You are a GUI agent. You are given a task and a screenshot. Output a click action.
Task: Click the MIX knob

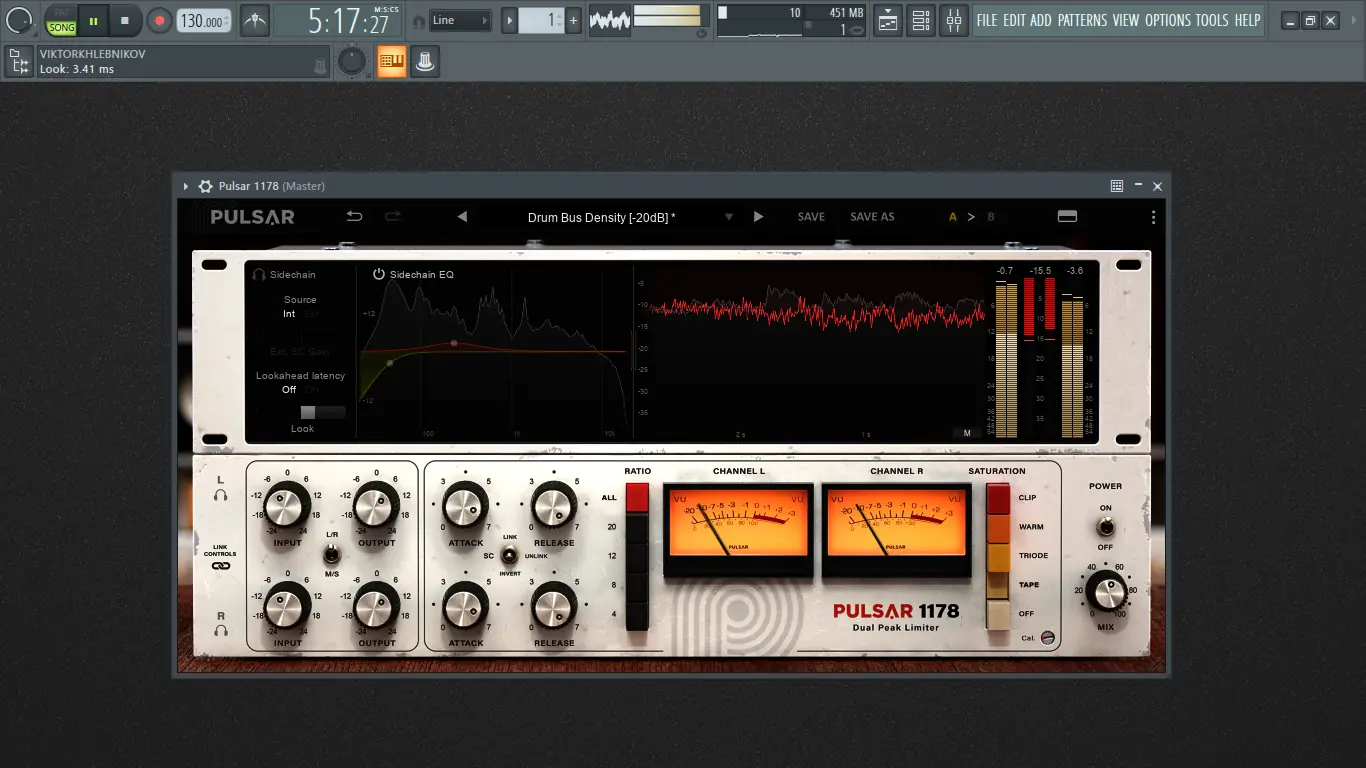(x=1105, y=592)
